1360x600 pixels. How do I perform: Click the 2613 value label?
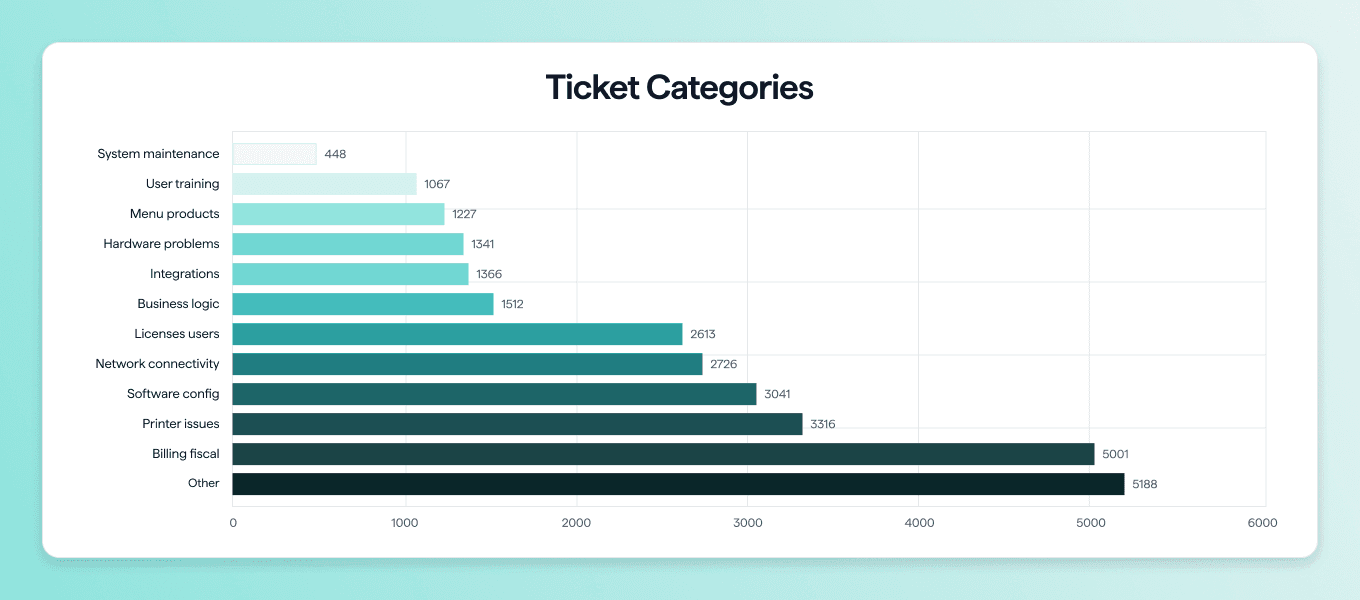click(x=702, y=334)
